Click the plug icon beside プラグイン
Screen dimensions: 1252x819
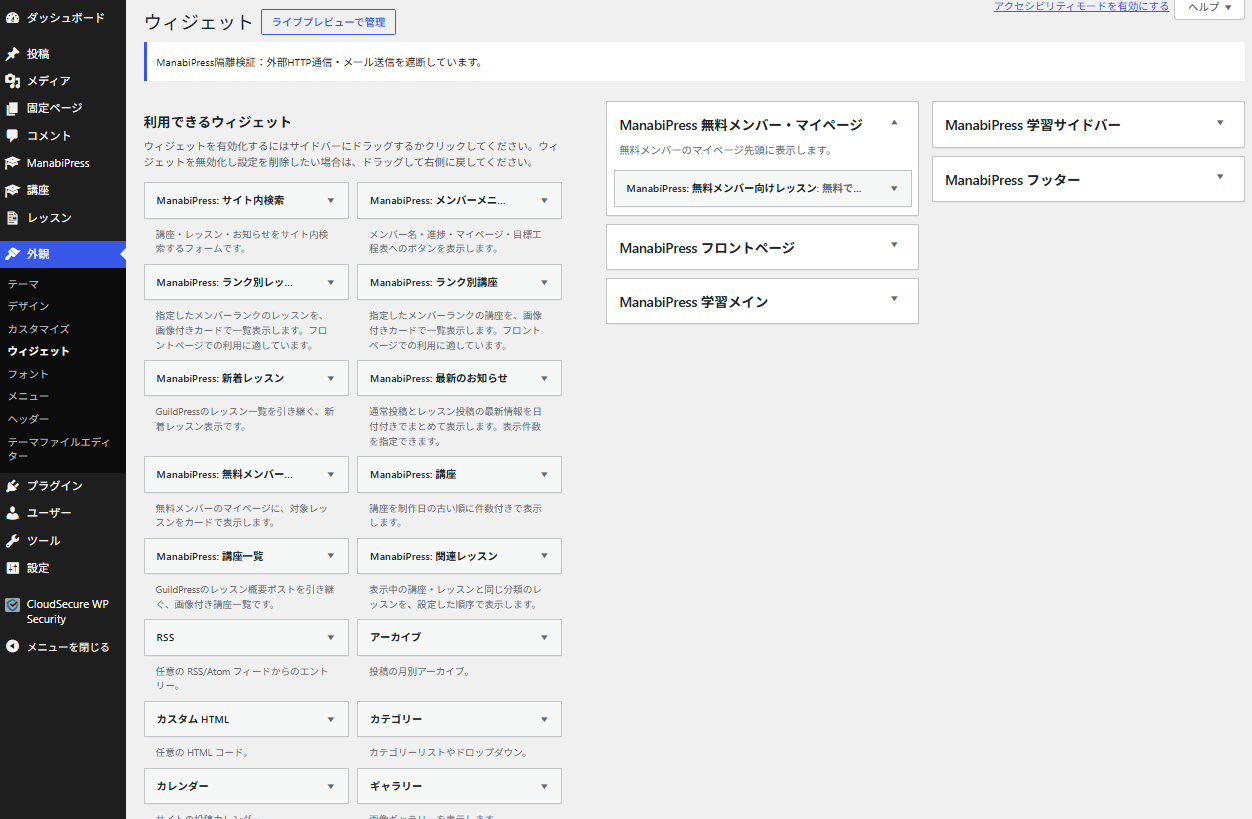12,486
